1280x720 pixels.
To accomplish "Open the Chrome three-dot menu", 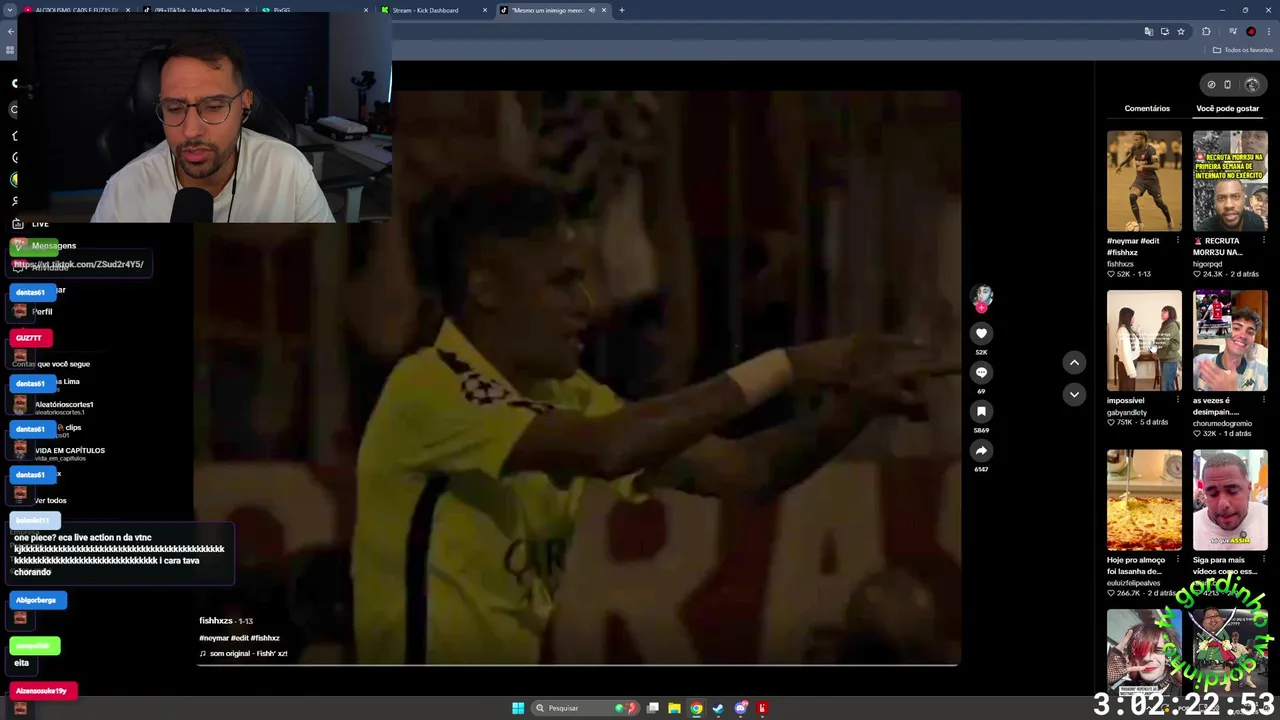I will point(1268,31).
